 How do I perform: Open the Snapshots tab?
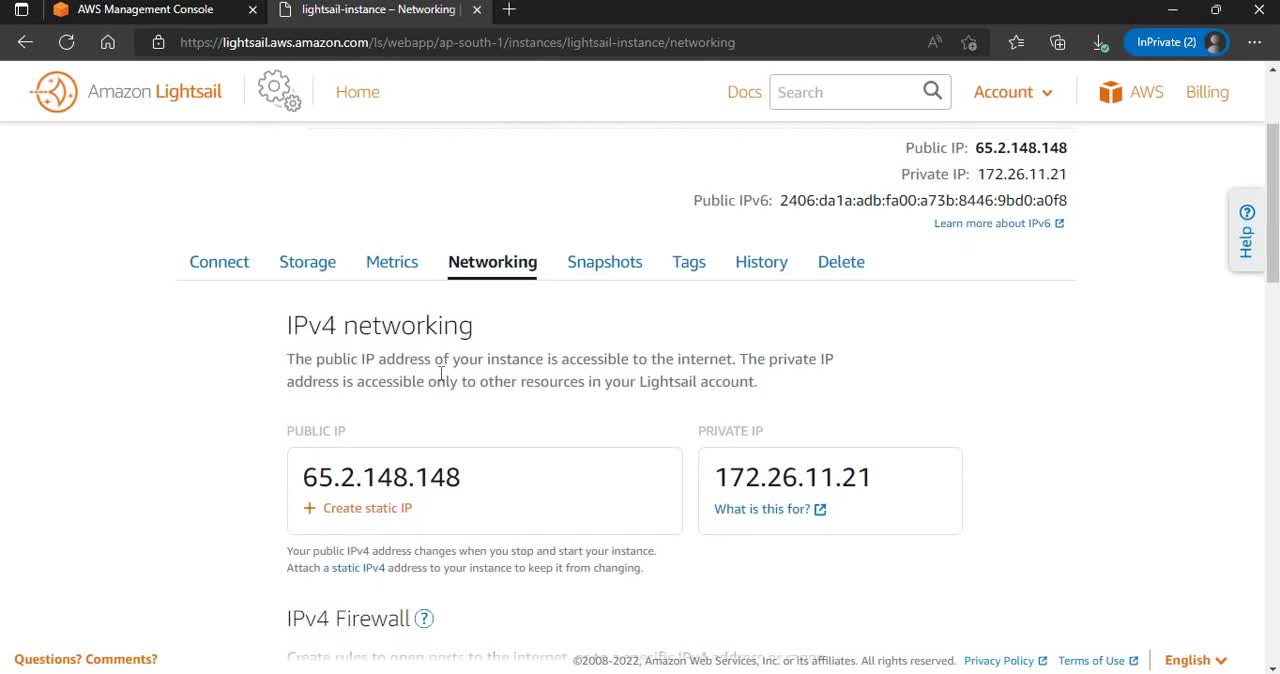(605, 262)
